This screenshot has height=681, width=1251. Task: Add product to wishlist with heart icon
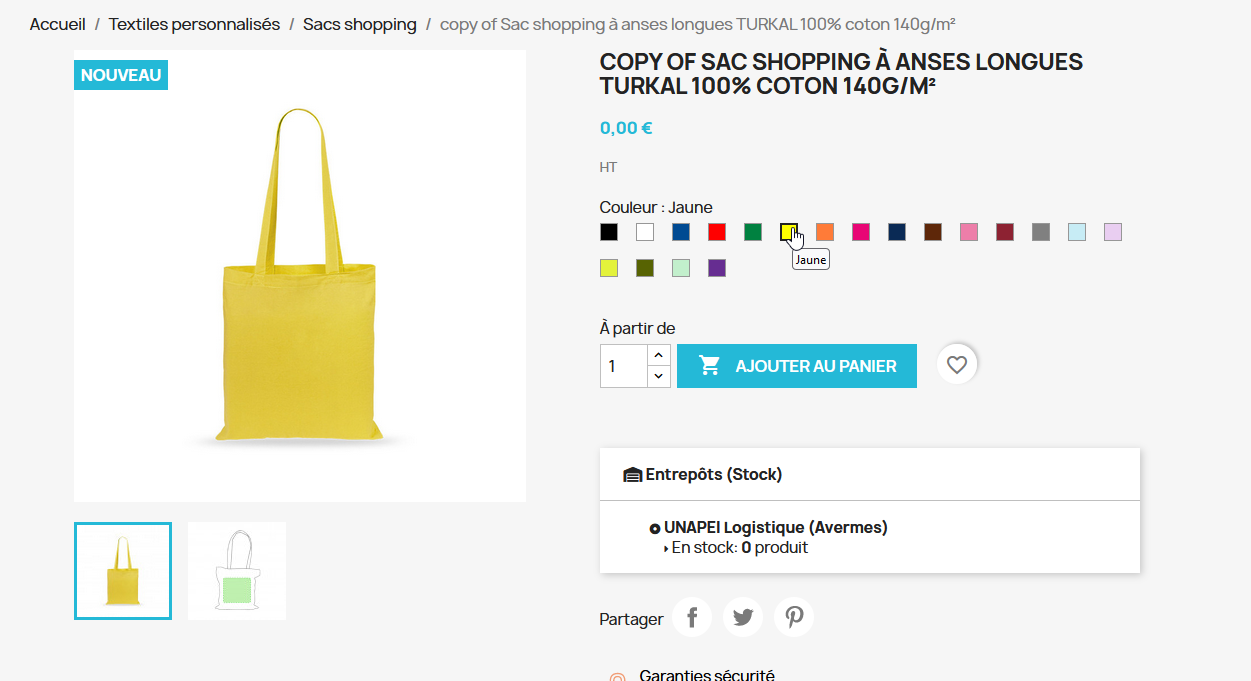click(957, 365)
